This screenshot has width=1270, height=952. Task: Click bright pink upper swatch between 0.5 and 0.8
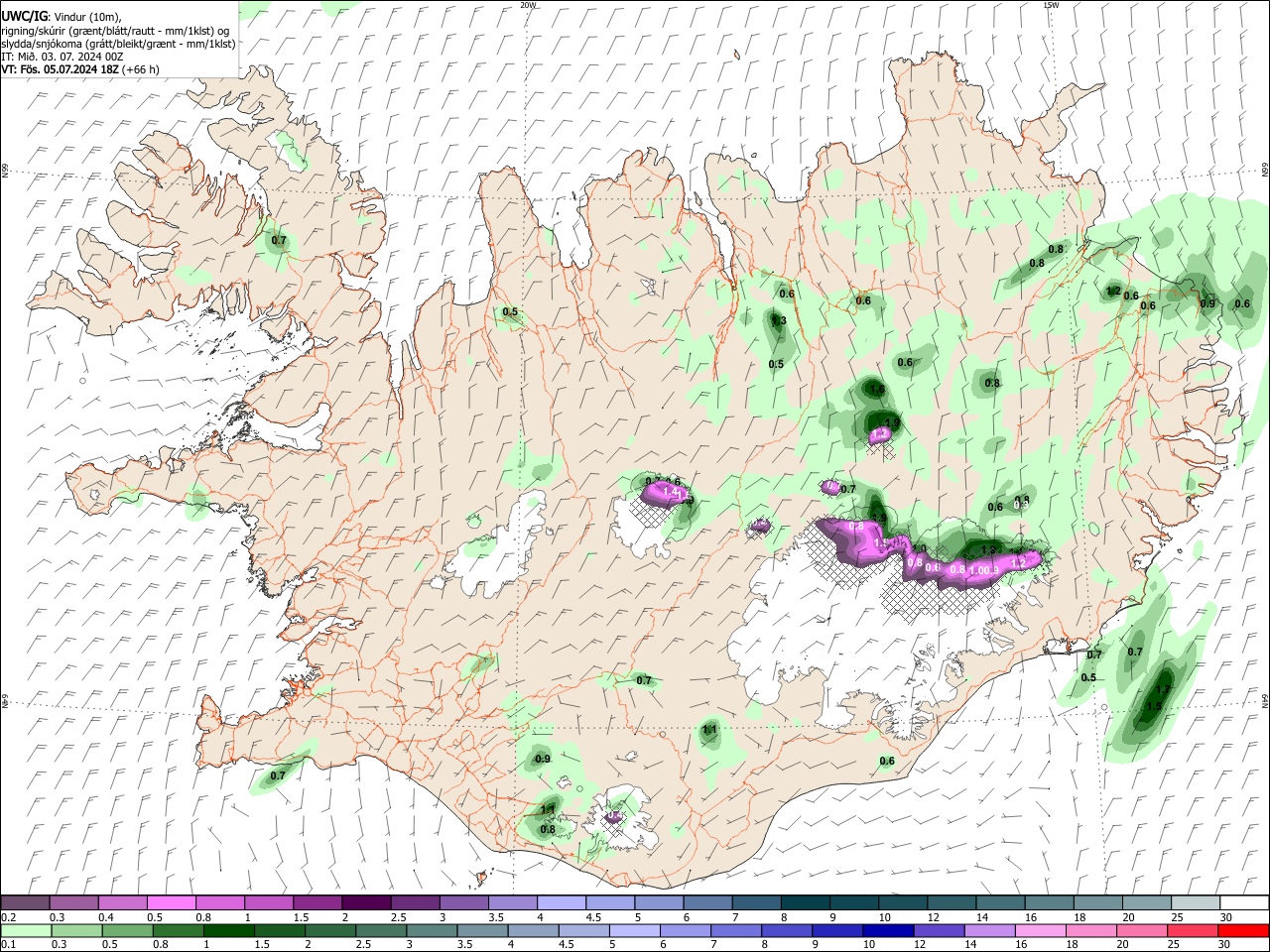(171, 902)
